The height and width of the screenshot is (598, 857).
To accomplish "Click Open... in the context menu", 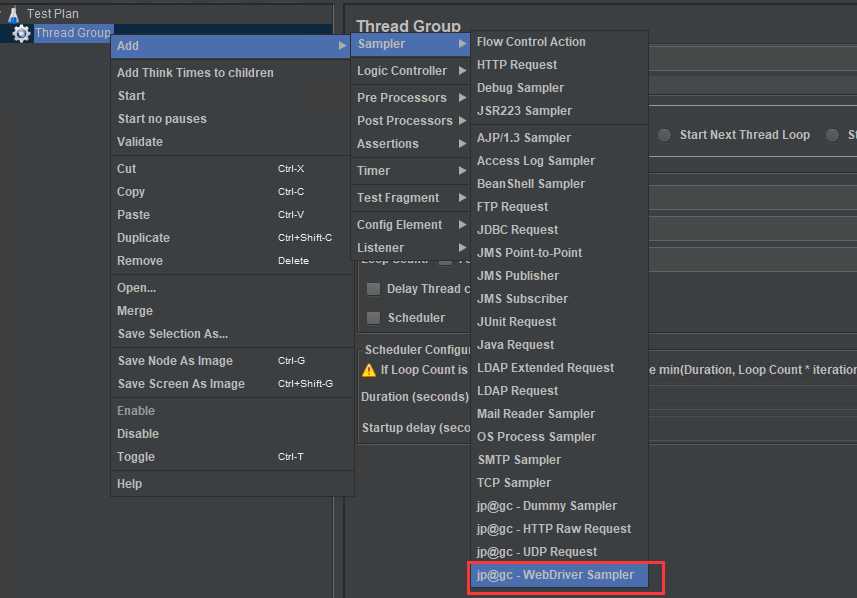I will [x=231, y=288].
